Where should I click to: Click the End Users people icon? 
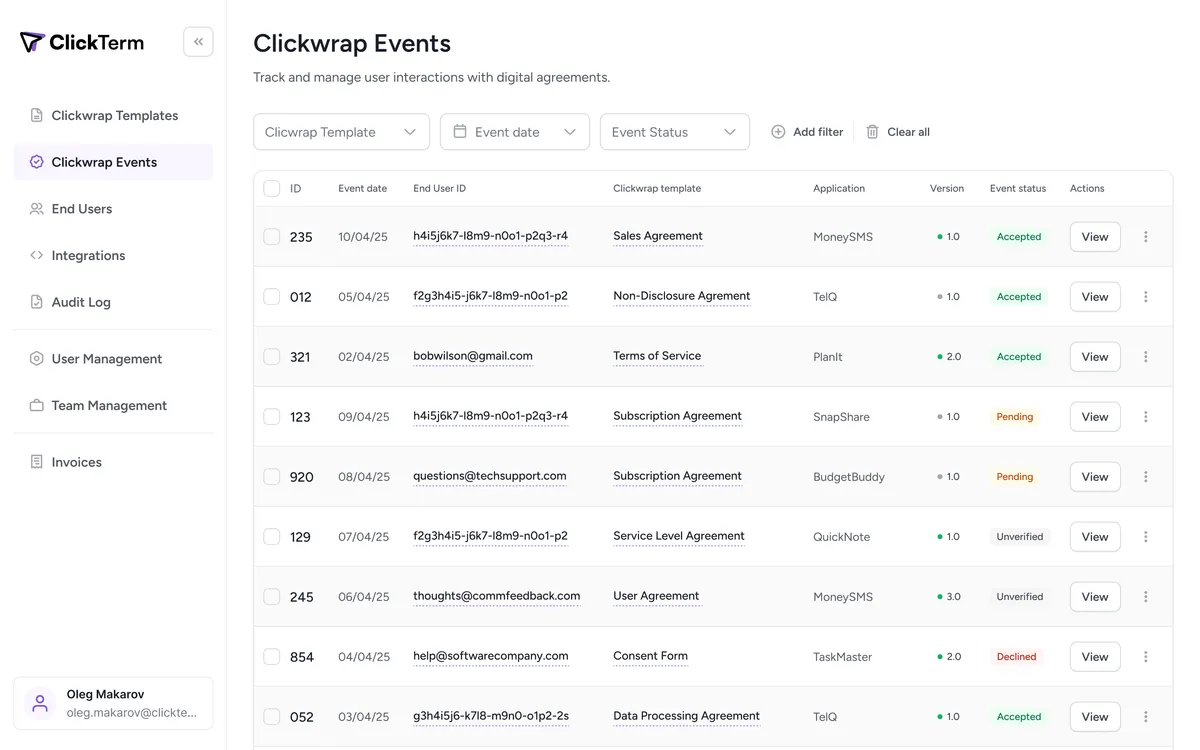[x=37, y=209]
